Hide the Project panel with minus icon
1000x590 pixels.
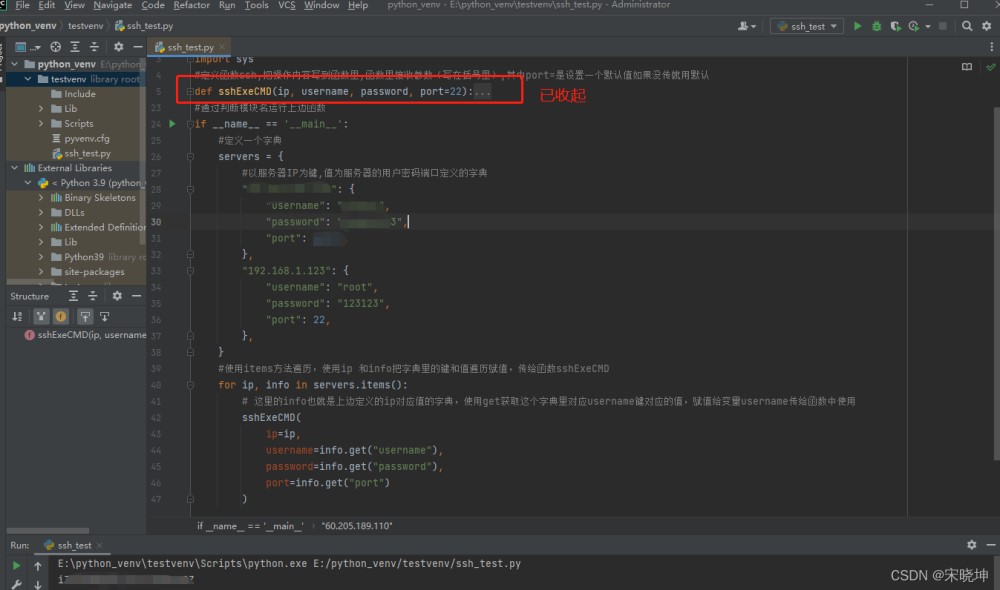coord(137,47)
